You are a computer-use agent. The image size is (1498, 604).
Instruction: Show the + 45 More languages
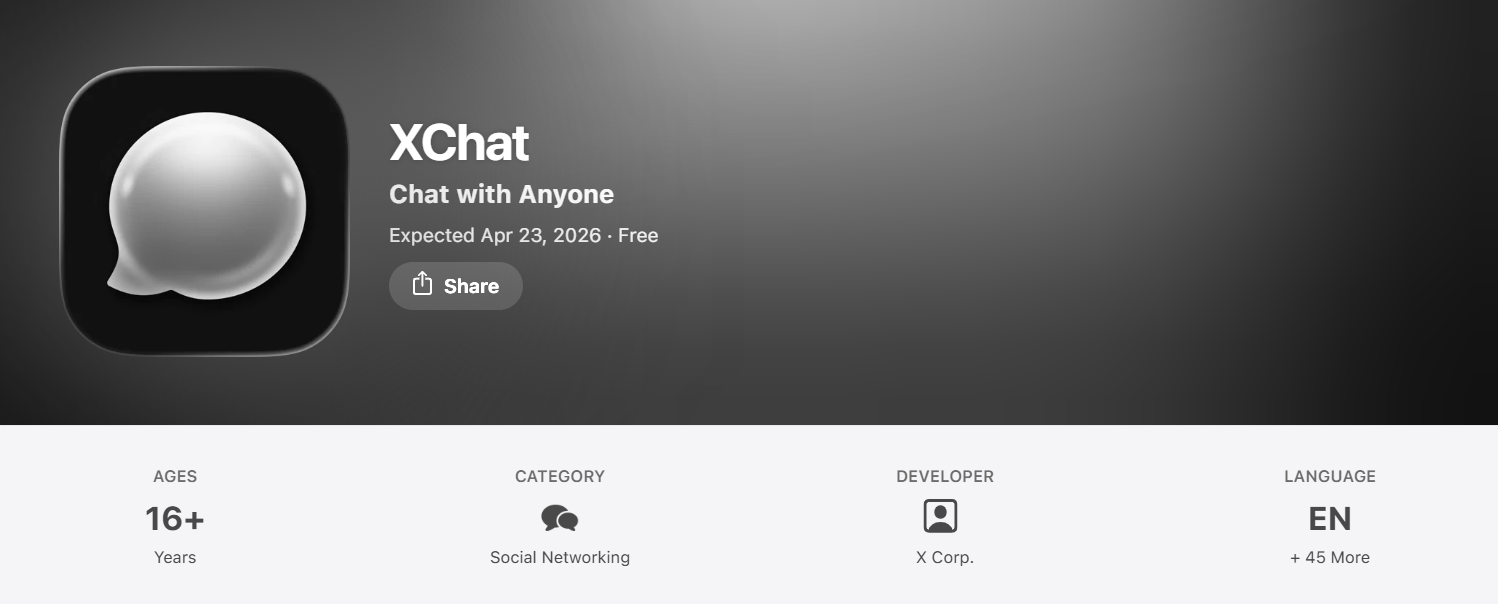[x=1330, y=557]
